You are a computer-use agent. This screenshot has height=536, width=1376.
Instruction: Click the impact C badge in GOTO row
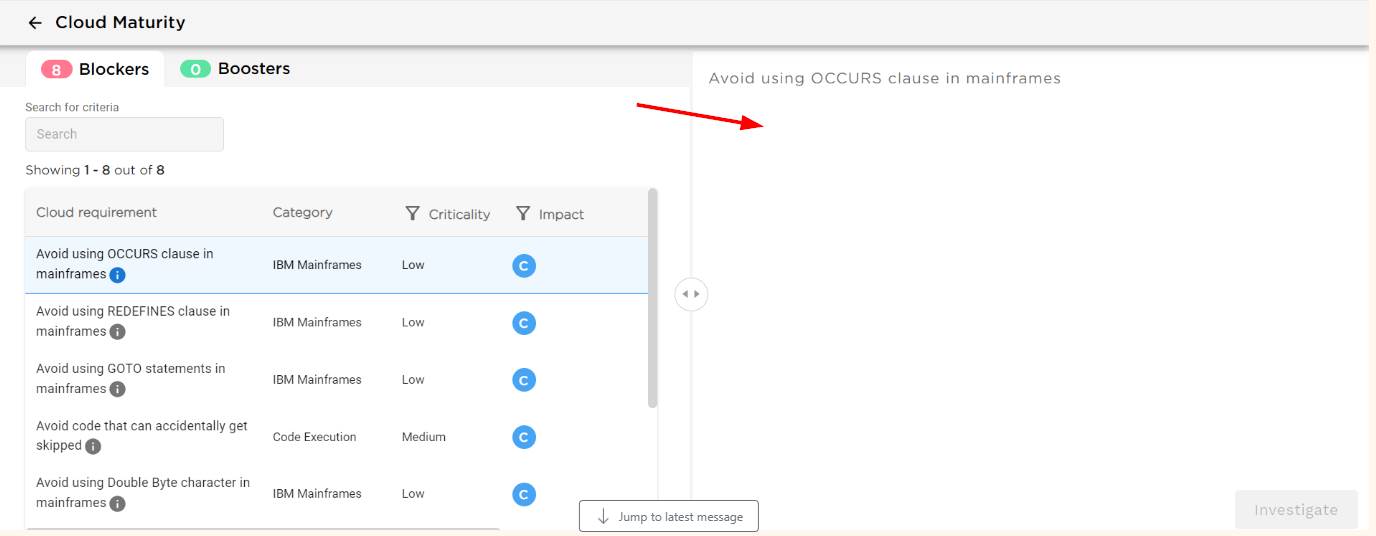[523, 380]
